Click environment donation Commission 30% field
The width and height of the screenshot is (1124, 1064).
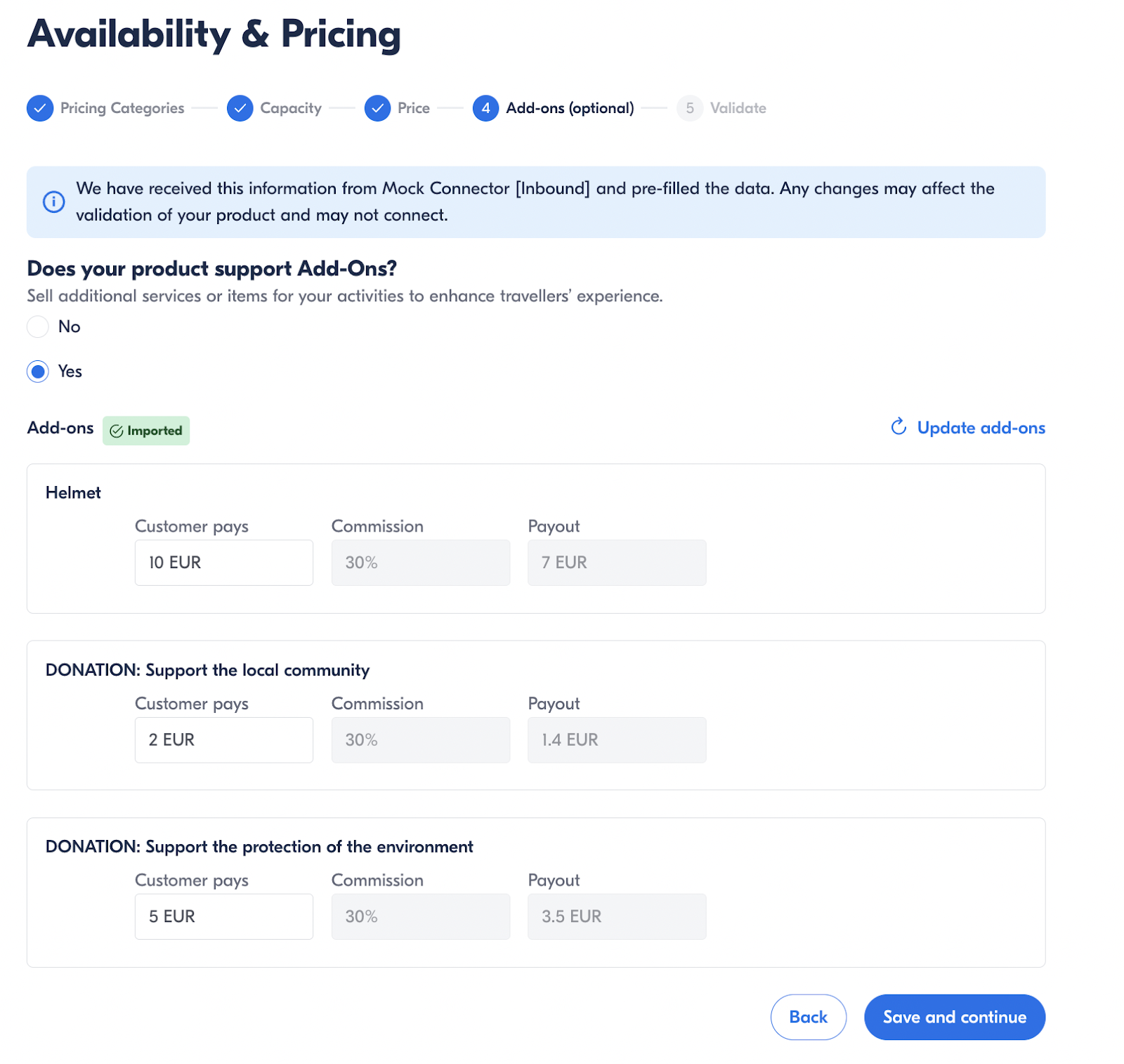coord(421,917)
